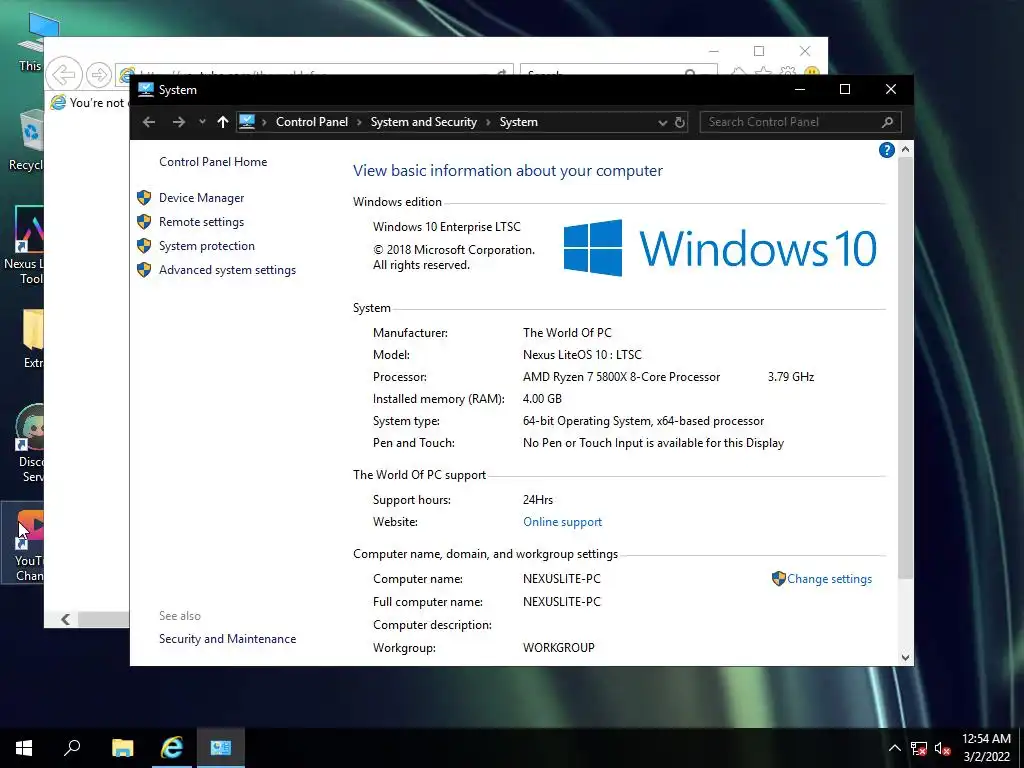Click the System control panel taskbar button
Viewport: 1024px width, 768px height.
pyautogui.click(x=221, y=748)
